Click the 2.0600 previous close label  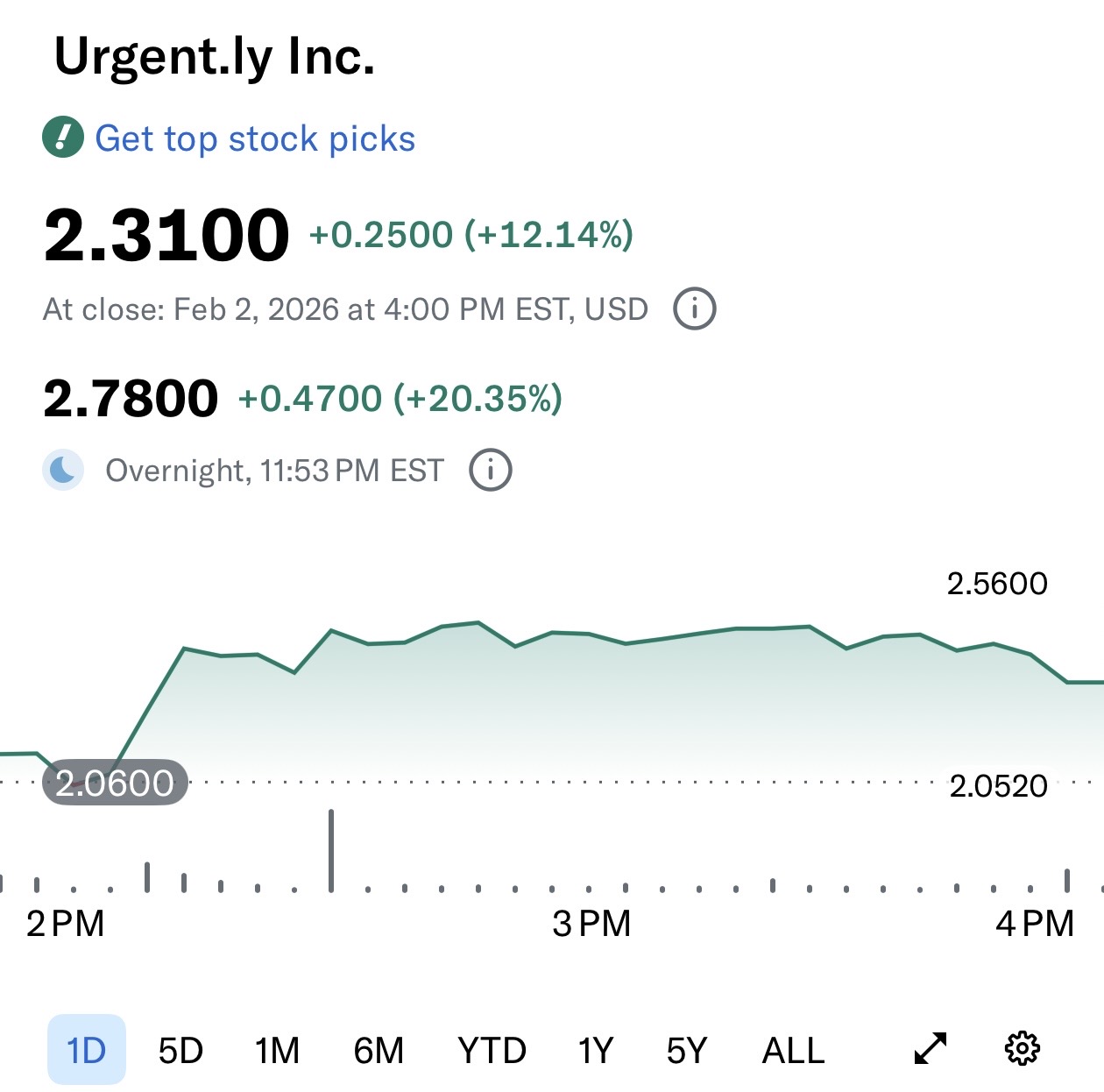(x=115, y=783)
